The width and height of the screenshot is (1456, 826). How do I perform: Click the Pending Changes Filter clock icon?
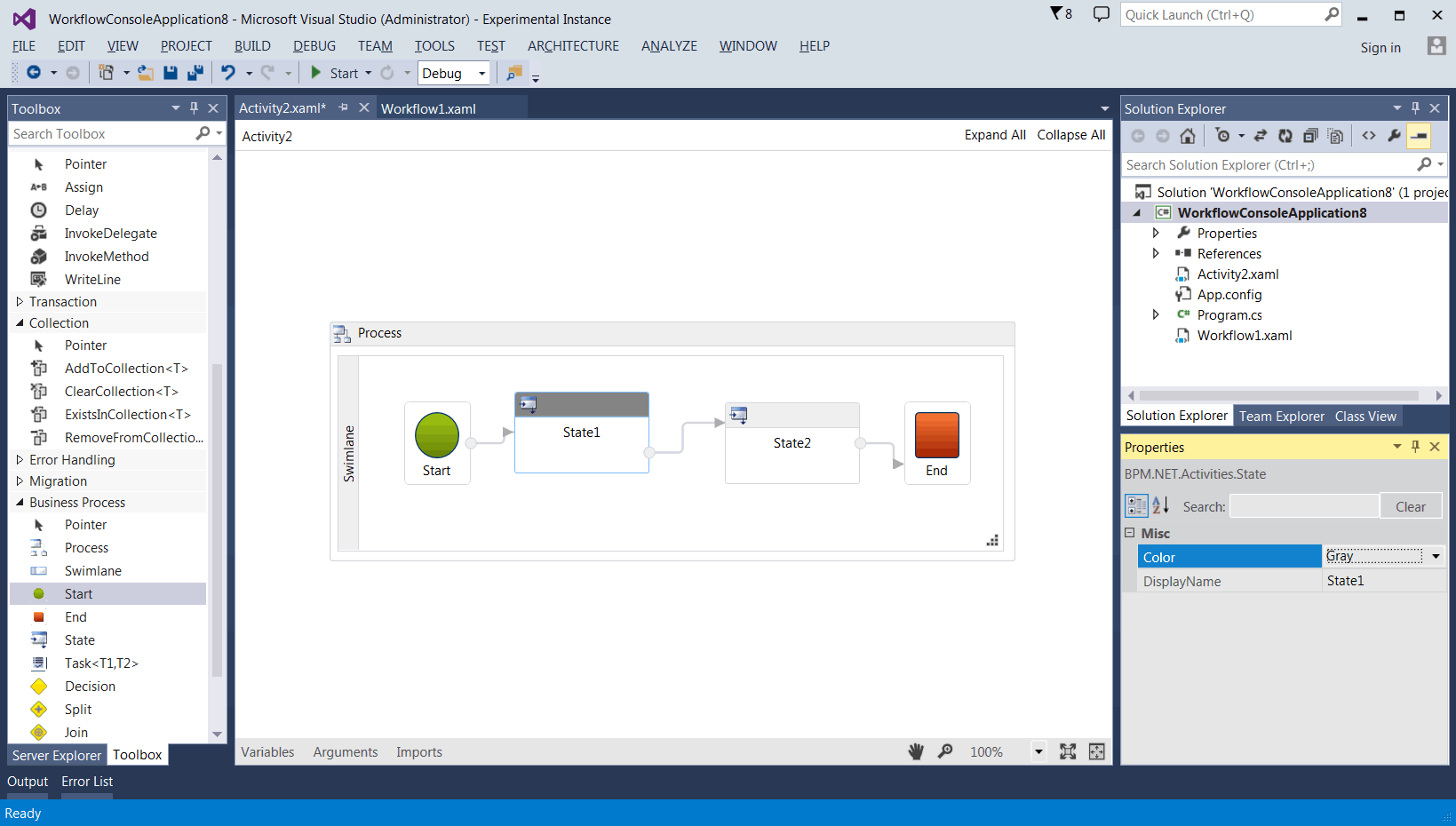pyautogui.click(x=1223, y=136)
